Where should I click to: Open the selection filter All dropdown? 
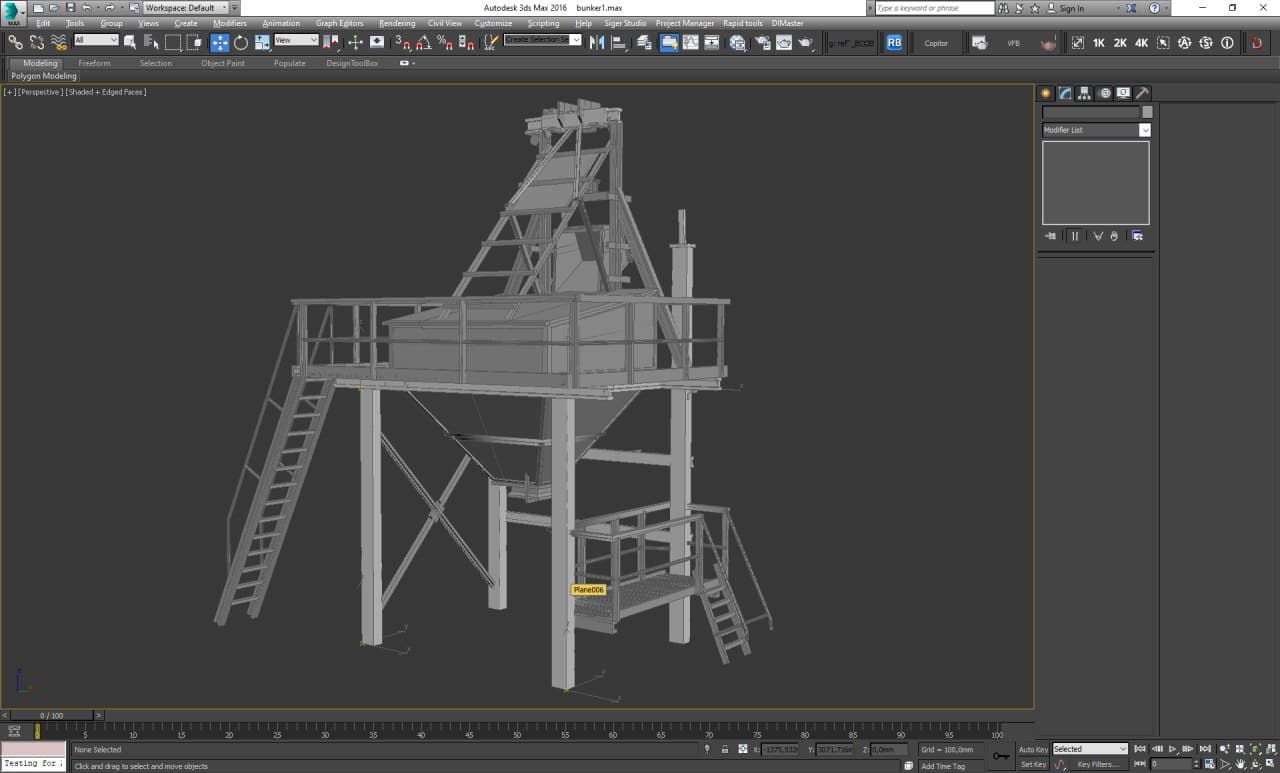click(96, 41)
